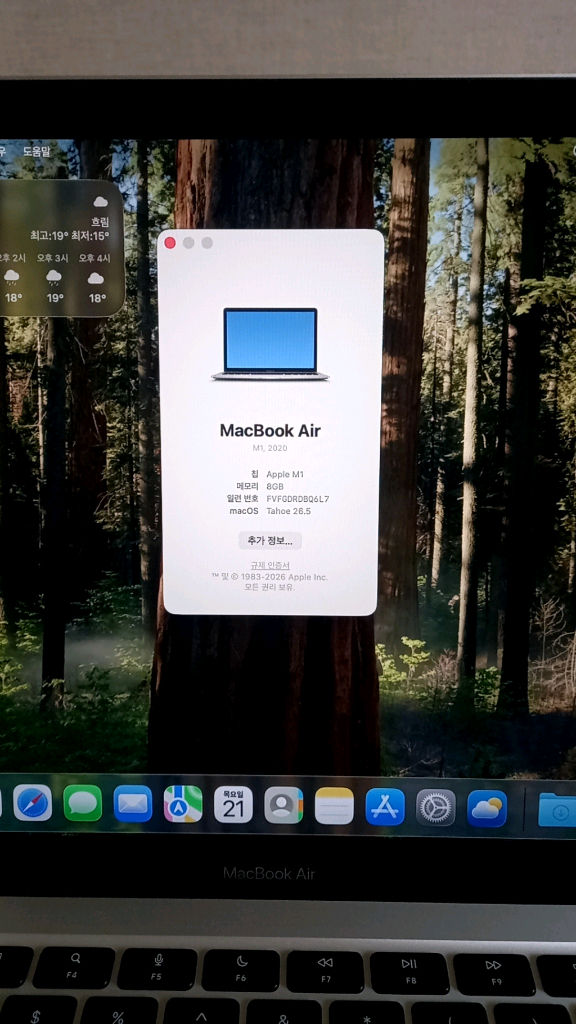Open the 도움말 menu
576x1024 pixels.
tap(37, 152)
